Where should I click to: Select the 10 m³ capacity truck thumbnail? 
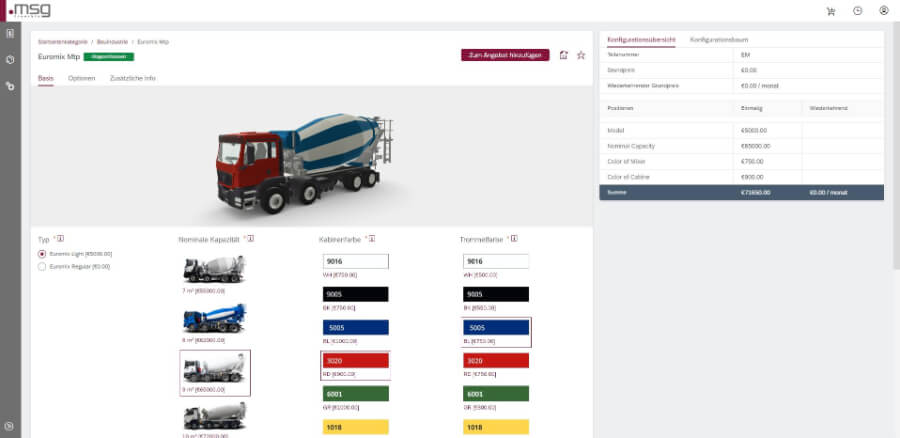tap(215, 416)
